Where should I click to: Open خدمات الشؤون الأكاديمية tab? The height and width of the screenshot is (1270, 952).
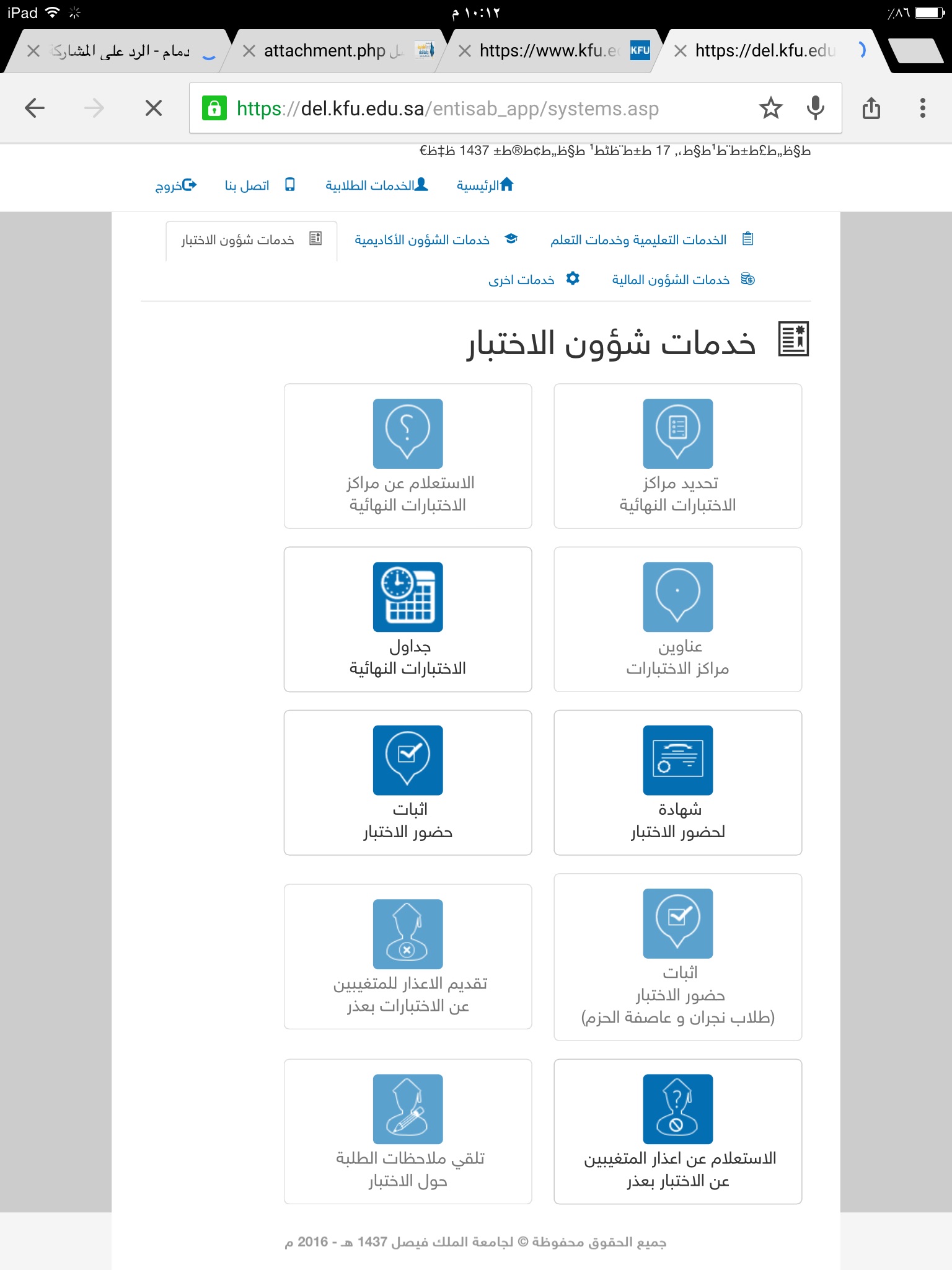[436, 240]
